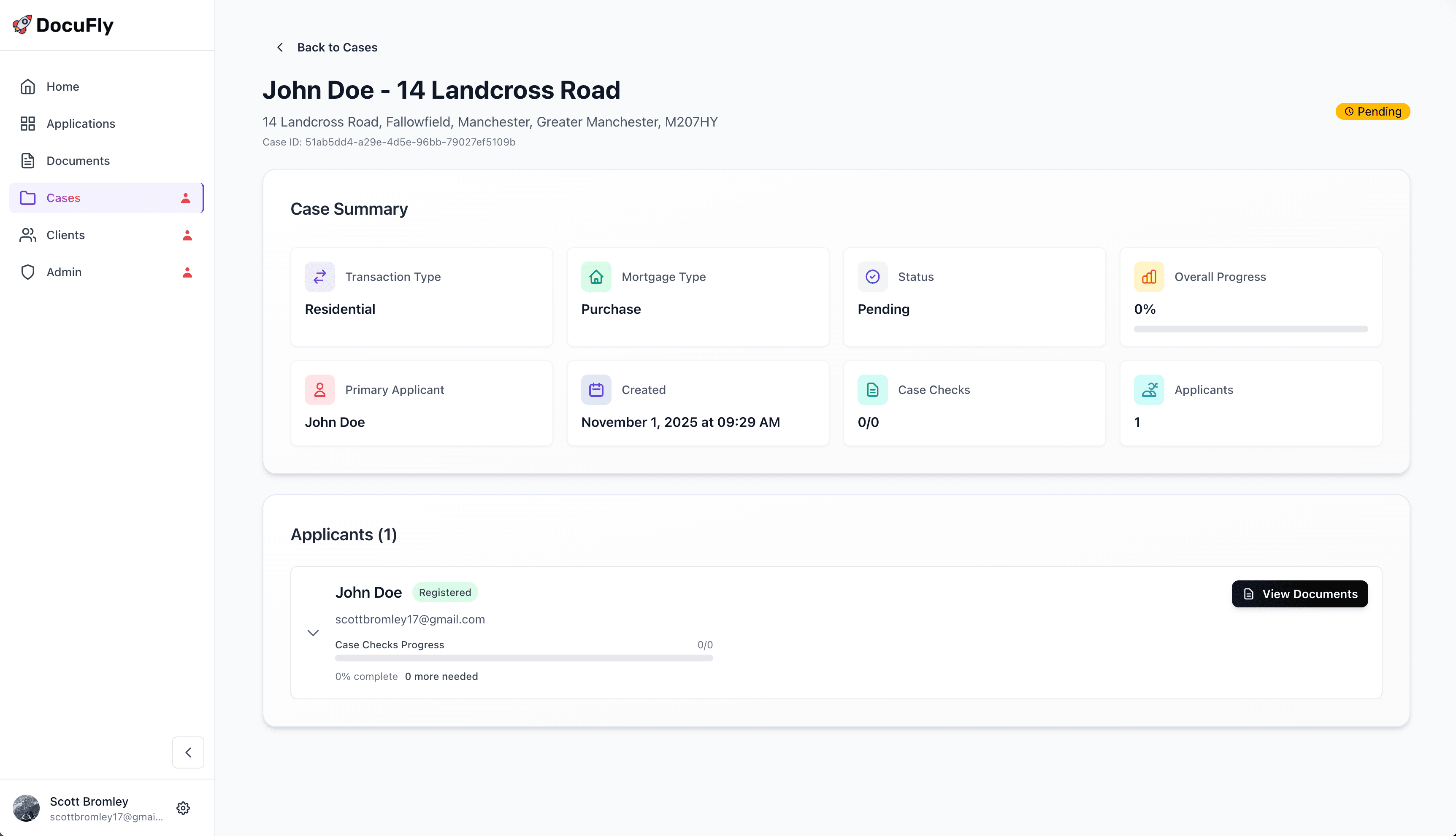Click the settings gear icon beside Scott Bromley
This screenshot has height=836, width=1456.
[183, 808]
